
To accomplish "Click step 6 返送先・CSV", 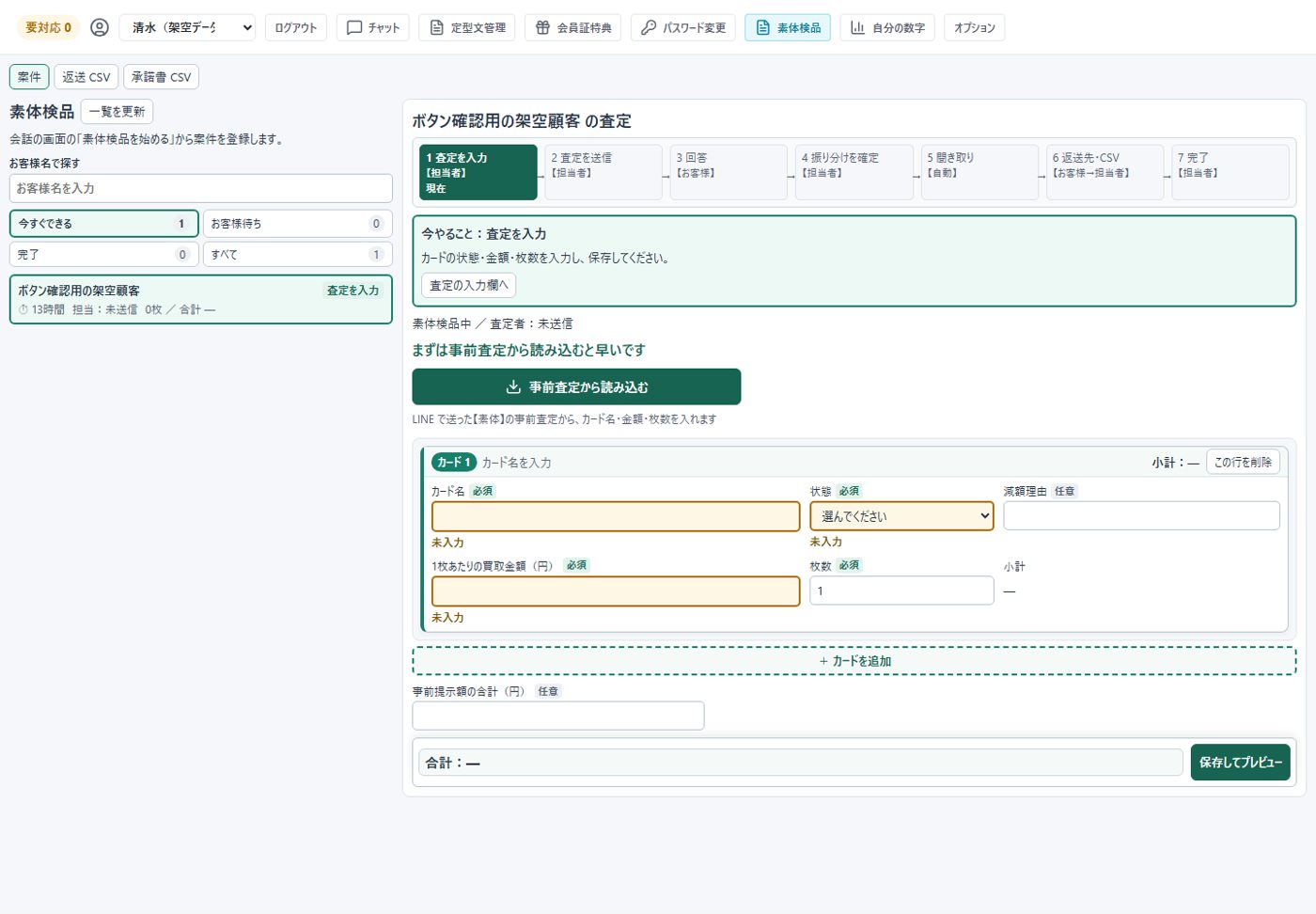I will click(1104, 172).
